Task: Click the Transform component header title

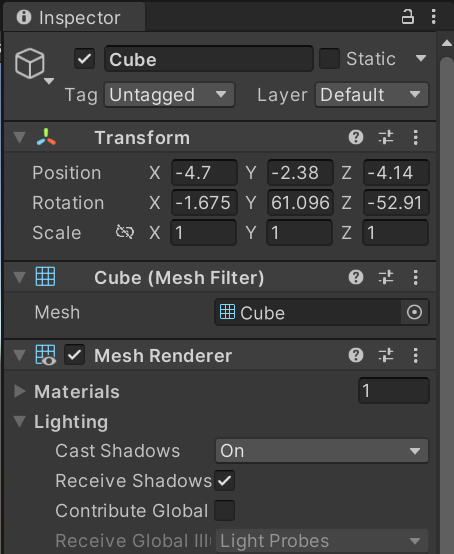Action: [x=142, y=138]
